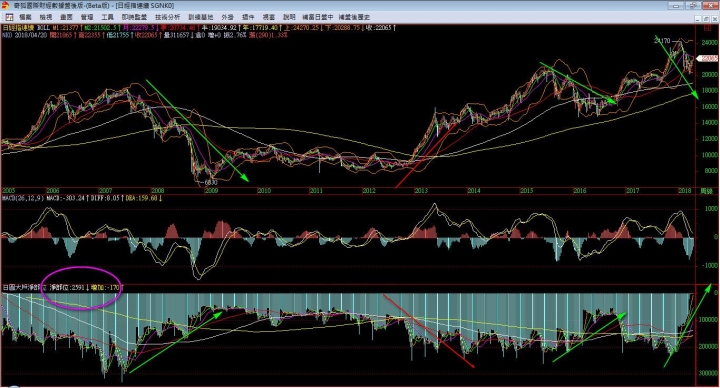This screenshot has height=388, width=720.
Task: Open the 管理 menu
Action: (87, 17)
